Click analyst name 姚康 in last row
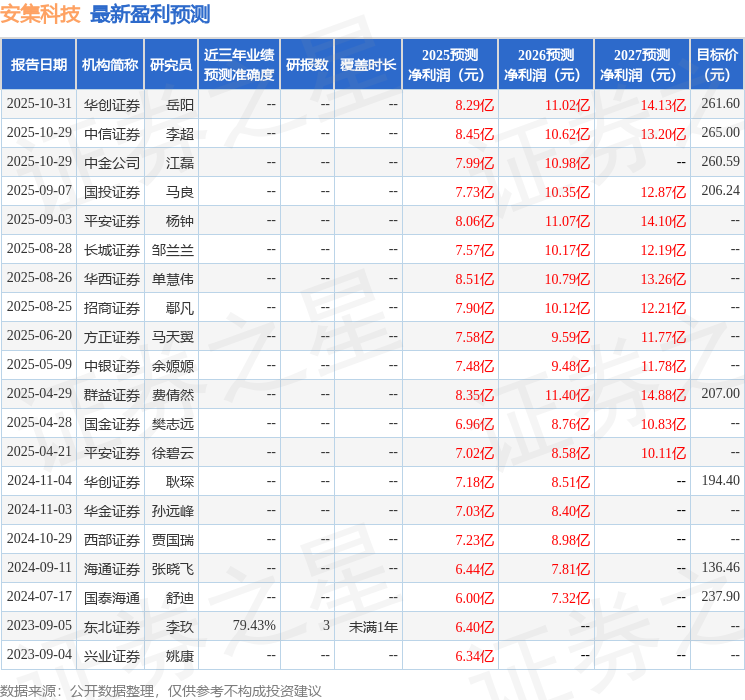The width and height of the screenshot is (745, 700). [x=180, y=655]
